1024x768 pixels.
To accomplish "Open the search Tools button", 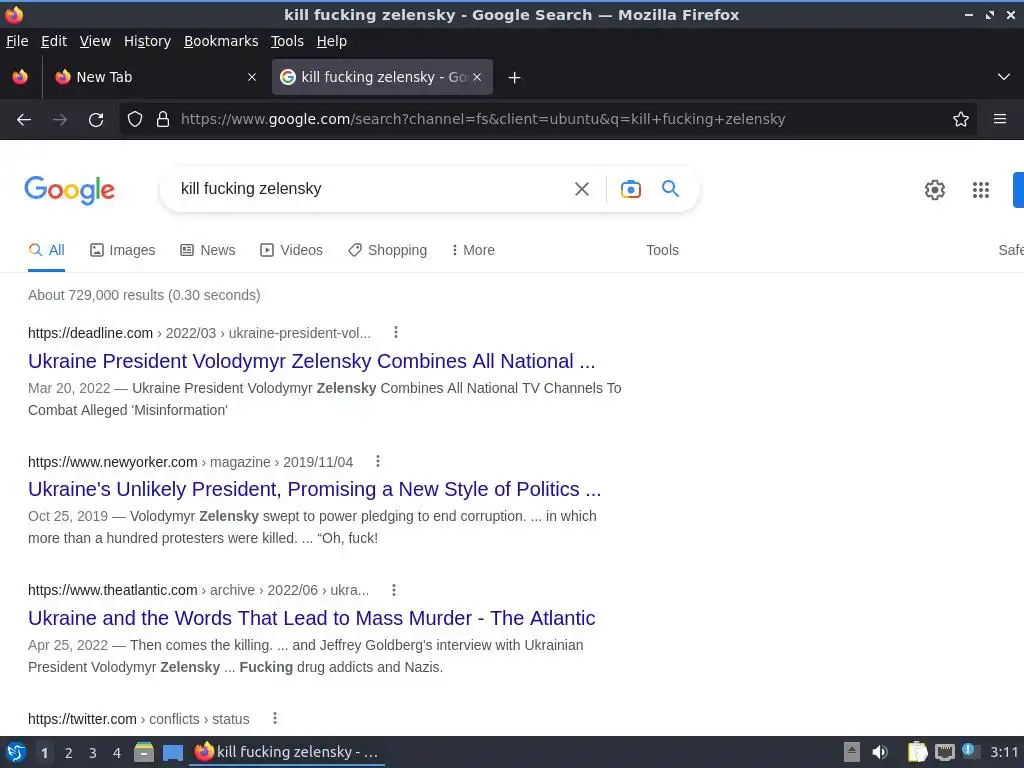I will tap(662, 250).
